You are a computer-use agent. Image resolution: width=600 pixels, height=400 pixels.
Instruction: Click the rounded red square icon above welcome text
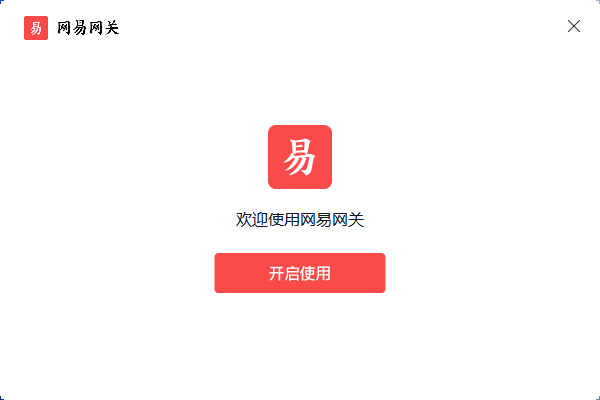pyautogui.click(x=300, y=157)
